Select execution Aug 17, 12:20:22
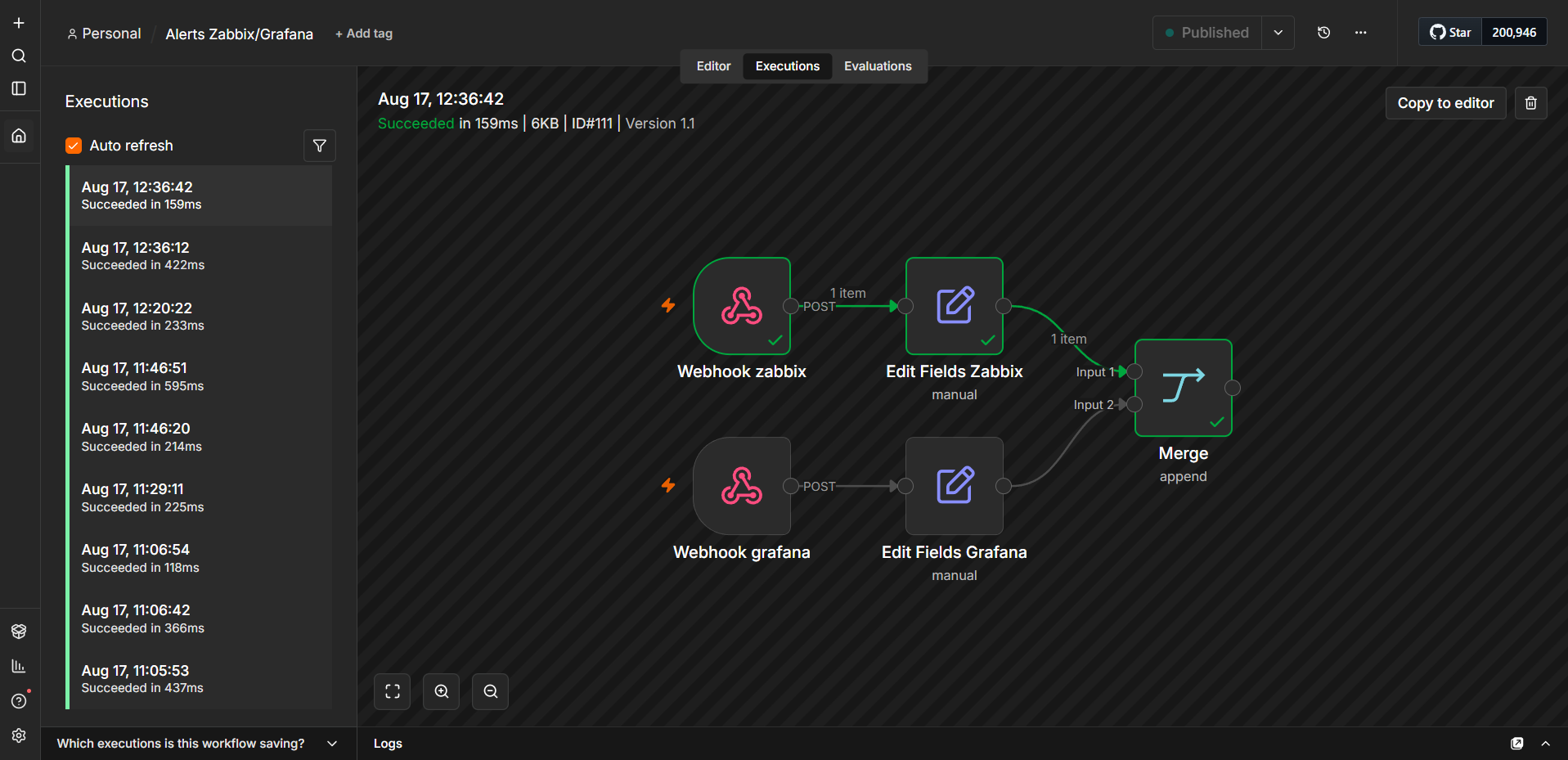This screenshot has width=1568, height=760. pyautogui.click(x=200, y=317)
